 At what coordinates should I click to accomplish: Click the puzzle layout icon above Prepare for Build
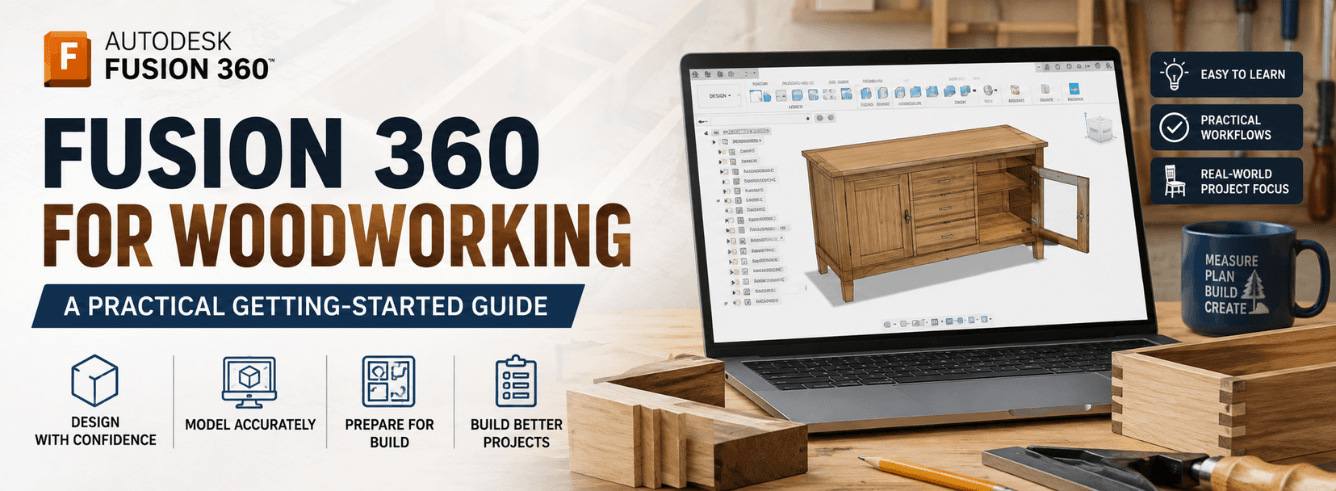pos(388,380)
